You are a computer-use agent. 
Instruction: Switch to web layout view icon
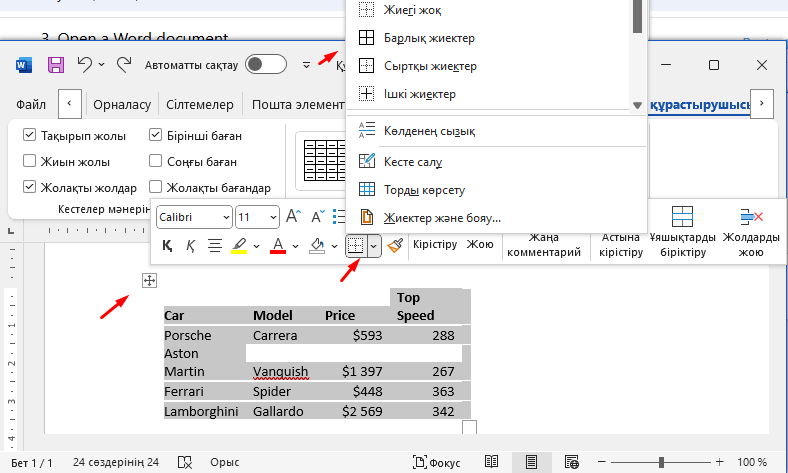pyautogui.click(x=572, y=462)
